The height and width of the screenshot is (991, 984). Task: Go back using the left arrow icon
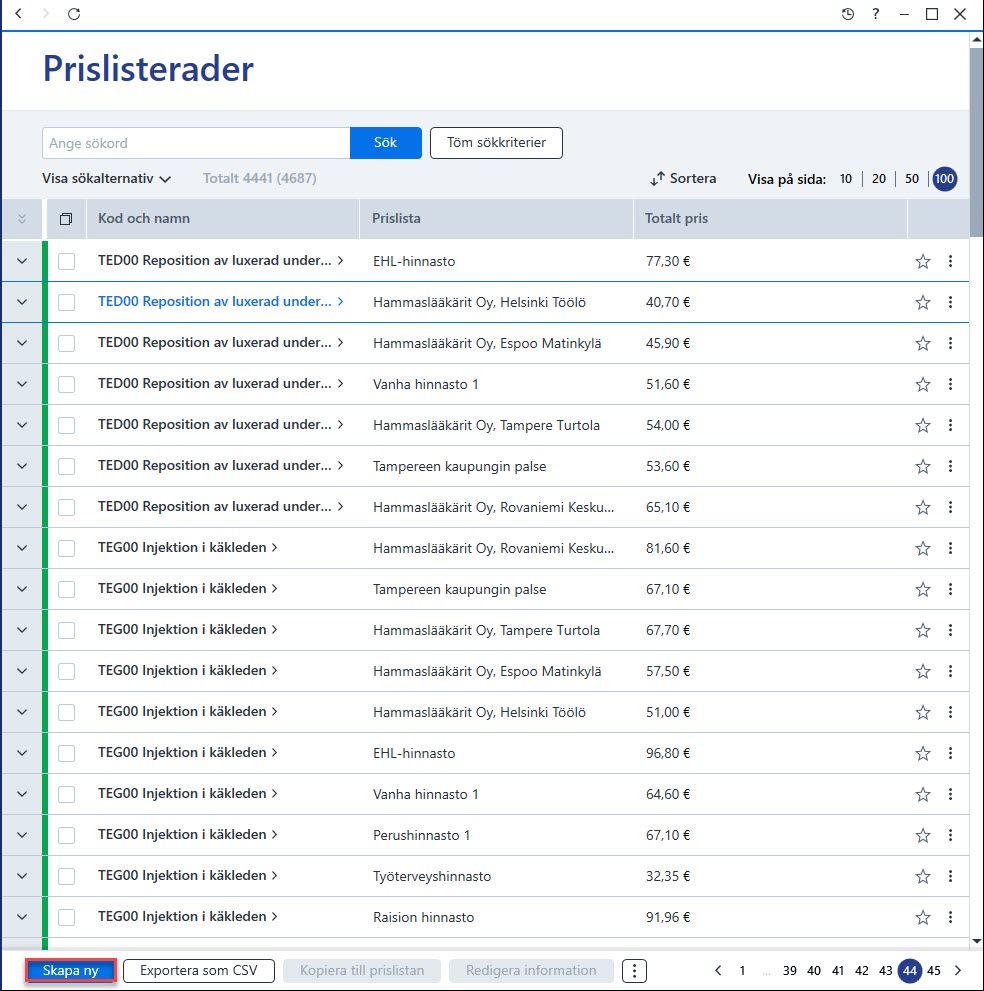18,13
